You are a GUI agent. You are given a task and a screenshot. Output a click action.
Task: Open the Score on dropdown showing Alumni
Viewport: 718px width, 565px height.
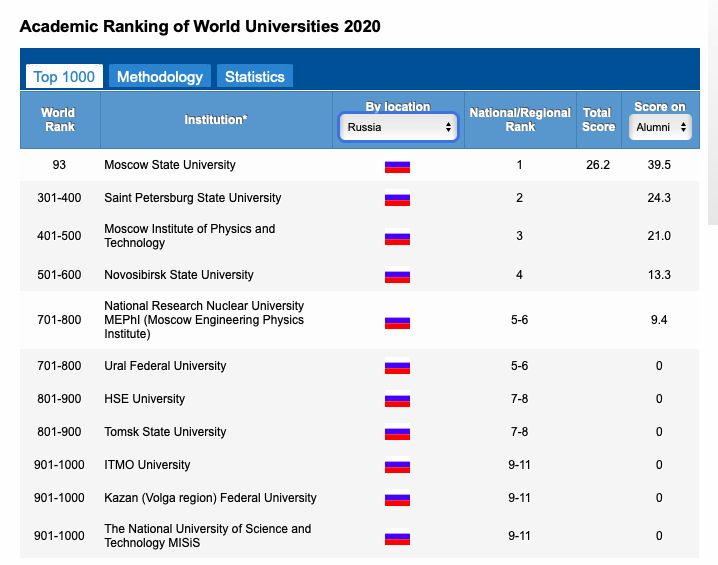[x=660, y=127]
